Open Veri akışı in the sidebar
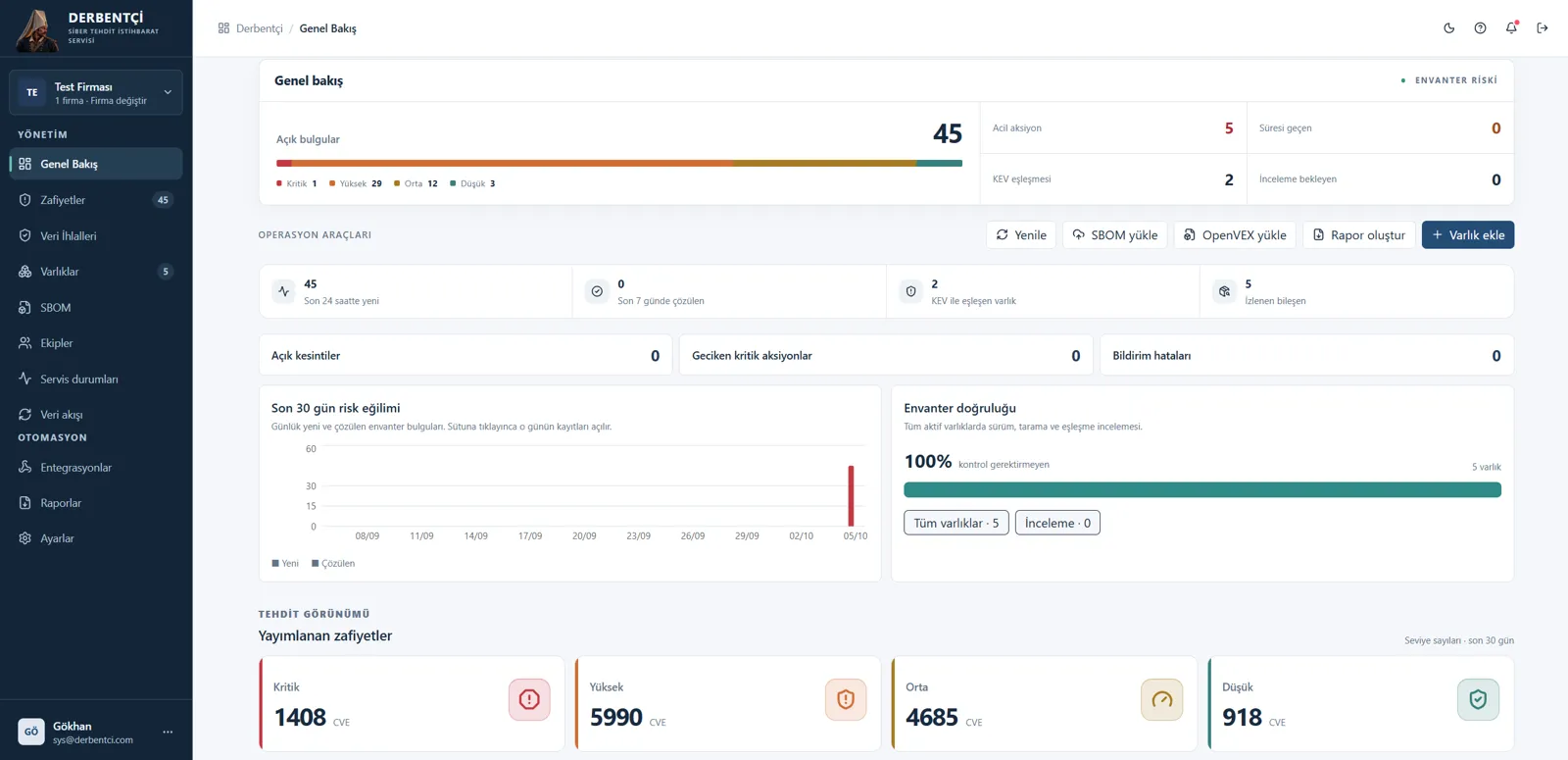The width and height of the screenshot is (1568, 760). pyautogui.click(x=96, y=415)
